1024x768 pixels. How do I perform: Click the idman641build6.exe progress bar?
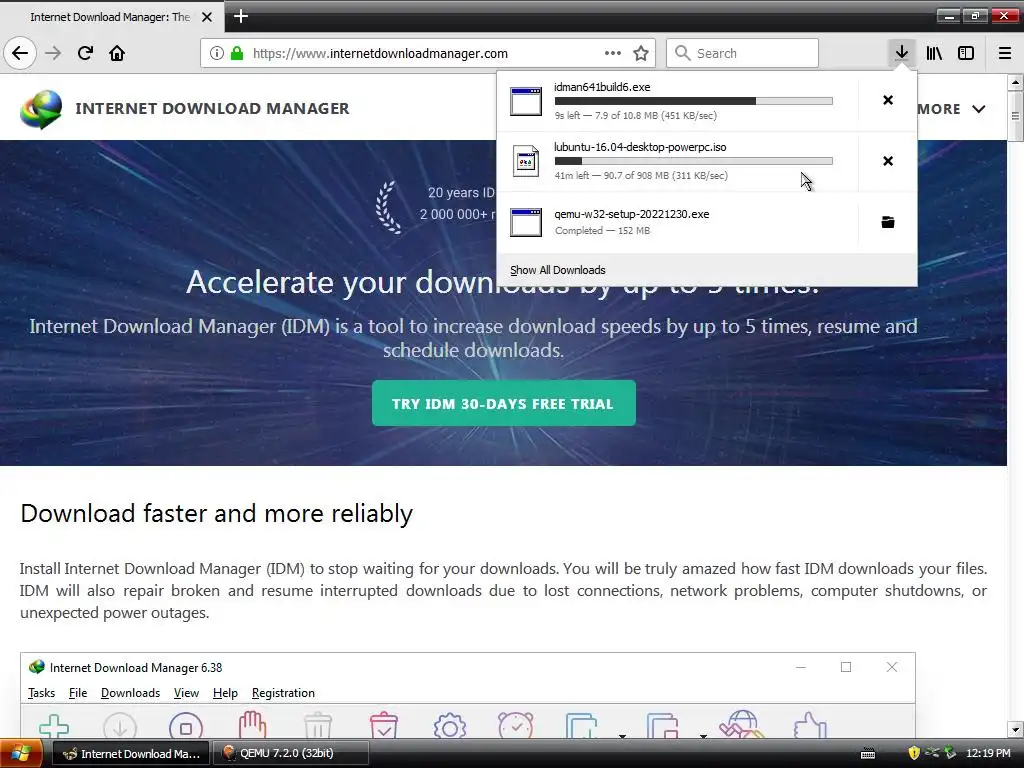tap(694, 101)
